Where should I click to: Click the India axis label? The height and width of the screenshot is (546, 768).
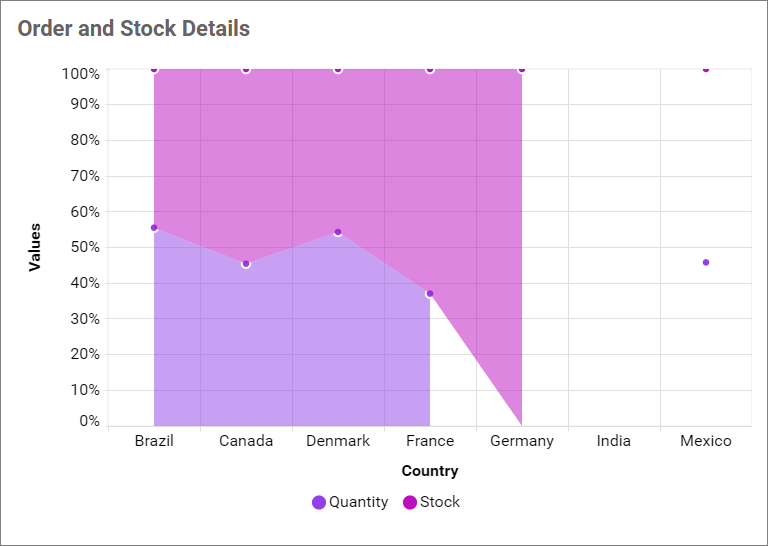coord(614,441)
